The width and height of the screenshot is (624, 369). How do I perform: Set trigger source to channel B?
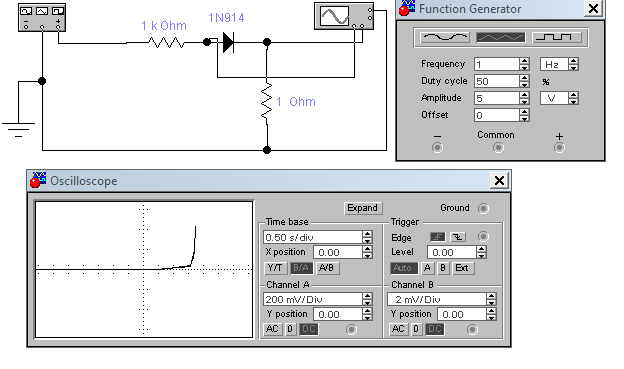click(443, 268)
